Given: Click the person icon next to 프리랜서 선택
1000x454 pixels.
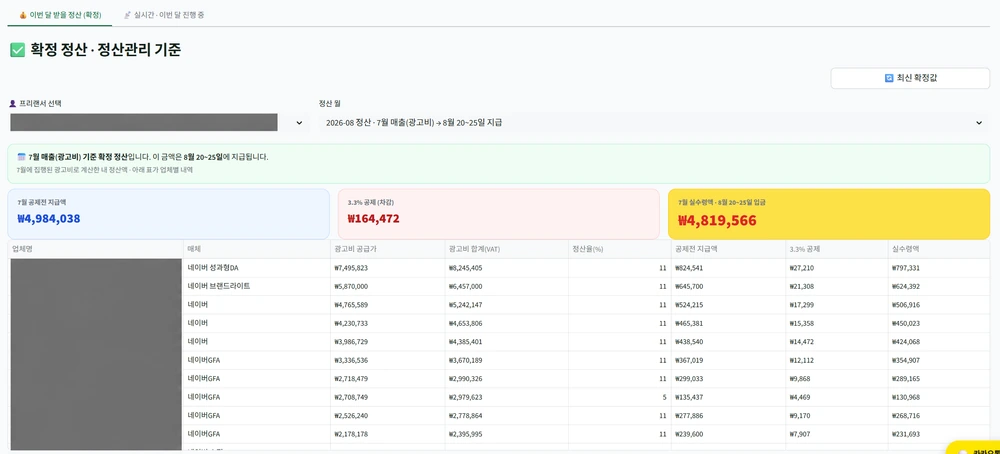Looking at the screenshot, I should click(13, 103).
